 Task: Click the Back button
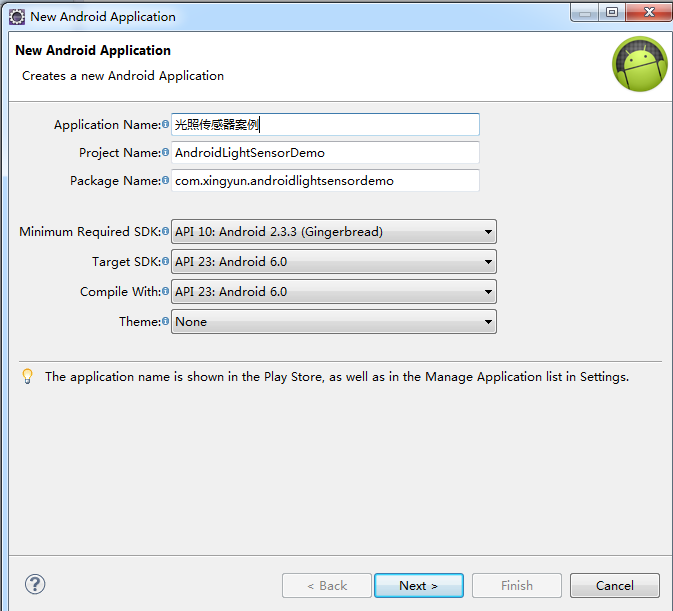point(327,585)
